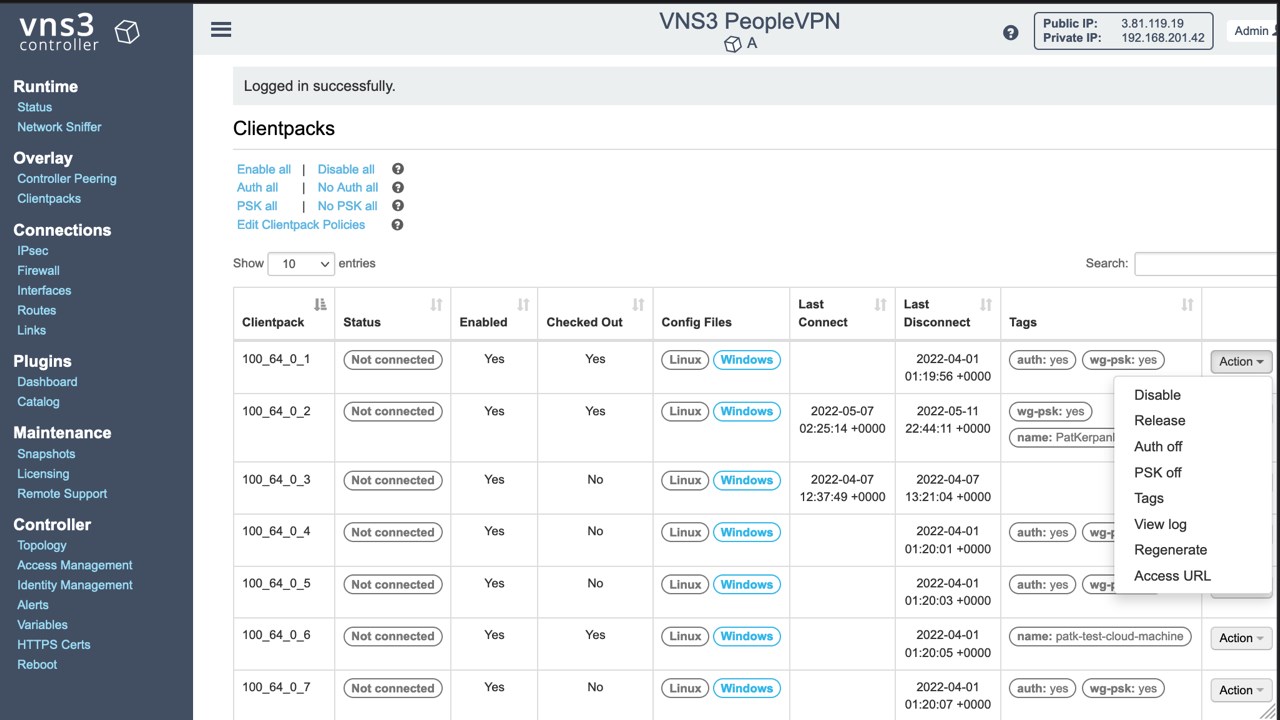Click help icon next to Disable all
This screenshot has height=720, width=1280.
[x=398, y=169]
